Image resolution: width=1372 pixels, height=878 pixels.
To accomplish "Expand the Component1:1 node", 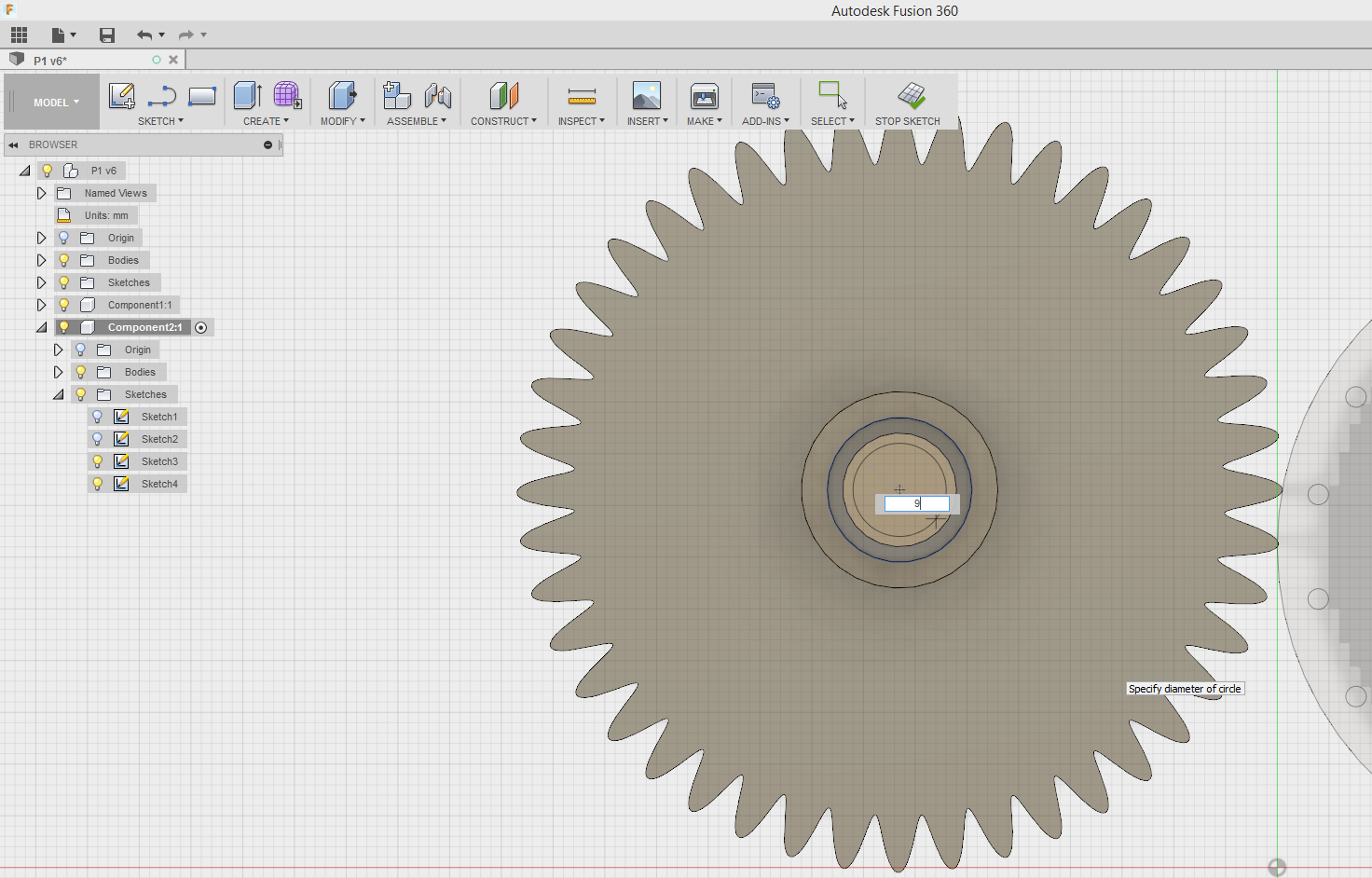I will [41, 305].
